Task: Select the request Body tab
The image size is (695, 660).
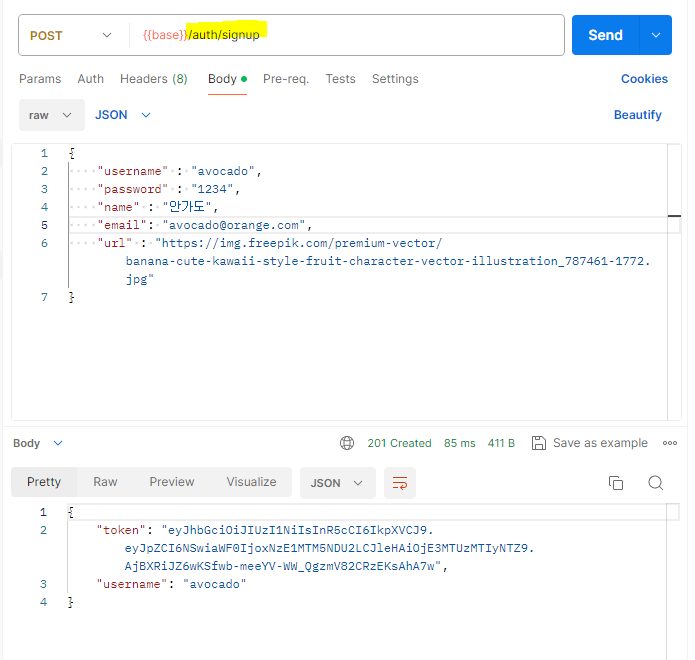Action: (227, 79)
